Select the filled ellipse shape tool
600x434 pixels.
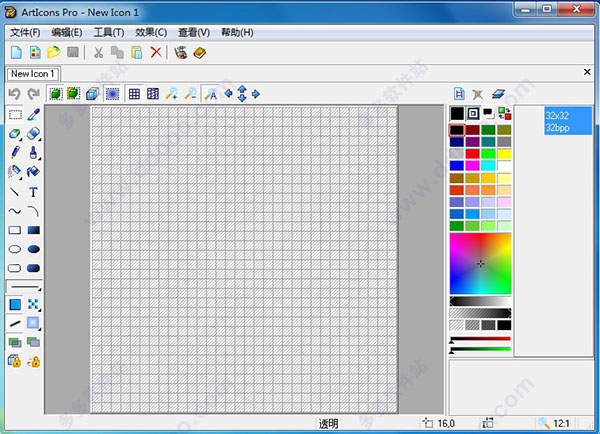[34, 249]
